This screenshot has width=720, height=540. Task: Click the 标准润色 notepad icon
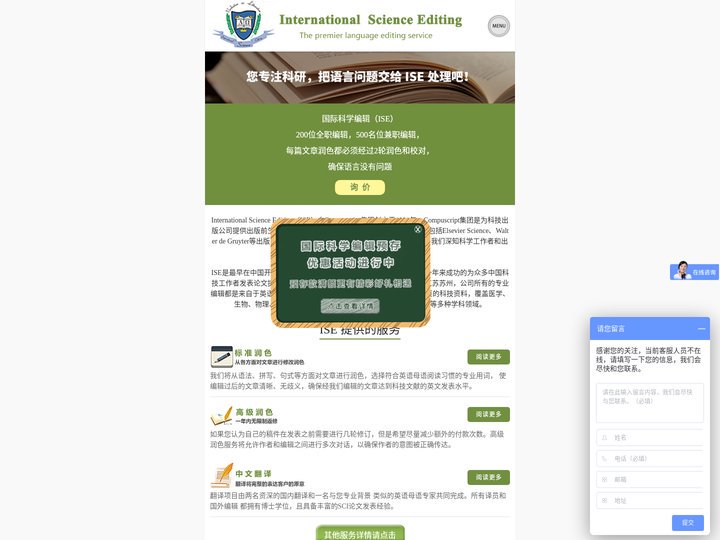point(222,357)
